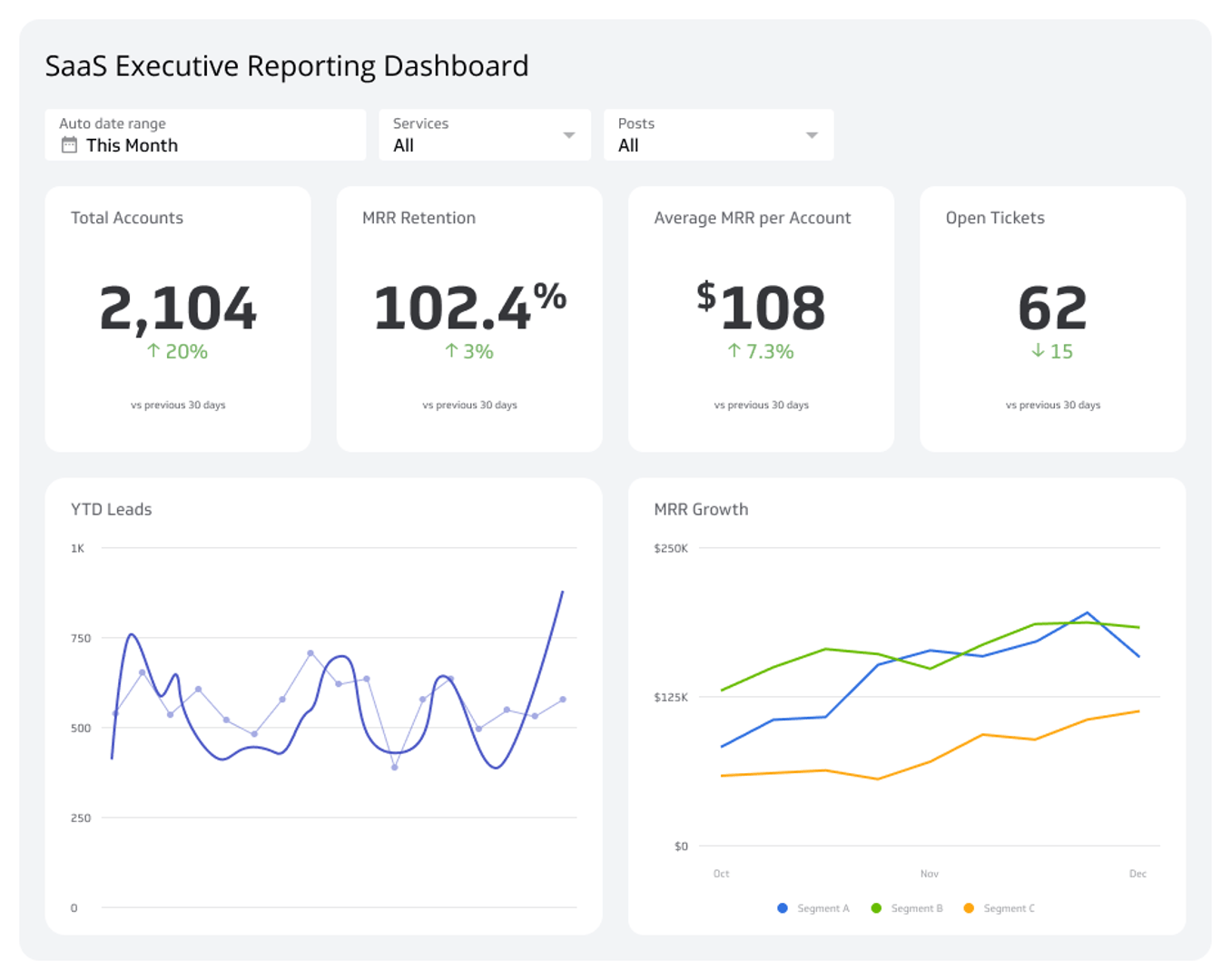Click the SaaS Executive Reporting Dashboard title
Screen dimensions: 1231x980
(x=287, y=65)
